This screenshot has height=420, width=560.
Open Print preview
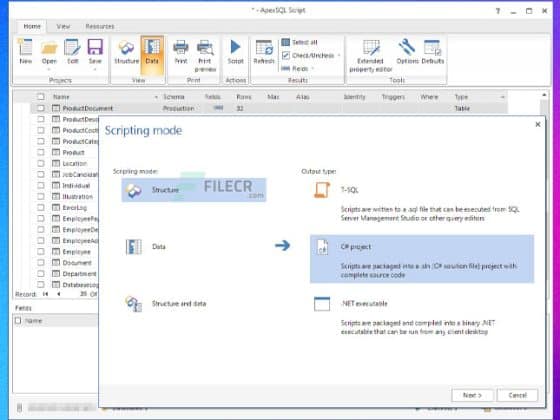(205, 55)
